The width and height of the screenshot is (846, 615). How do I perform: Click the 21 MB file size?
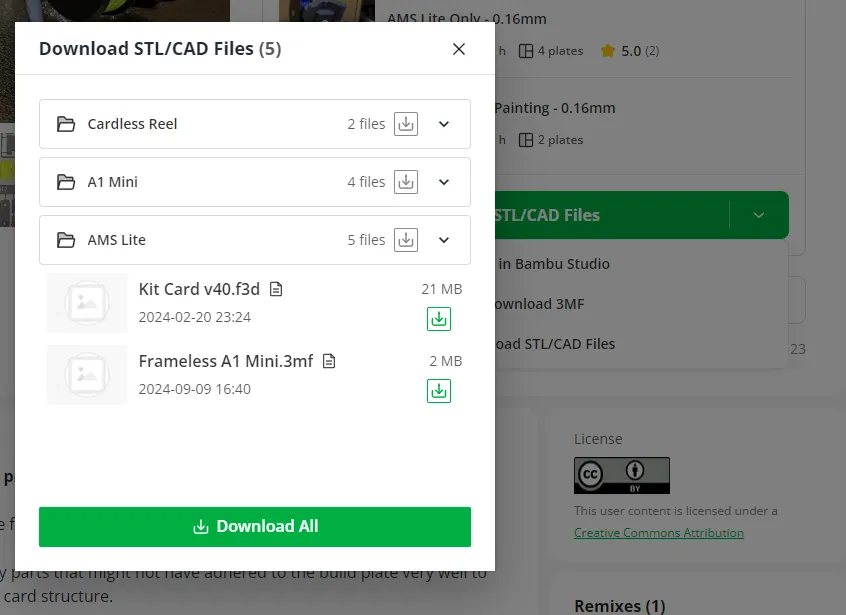[x=442, y=289]
